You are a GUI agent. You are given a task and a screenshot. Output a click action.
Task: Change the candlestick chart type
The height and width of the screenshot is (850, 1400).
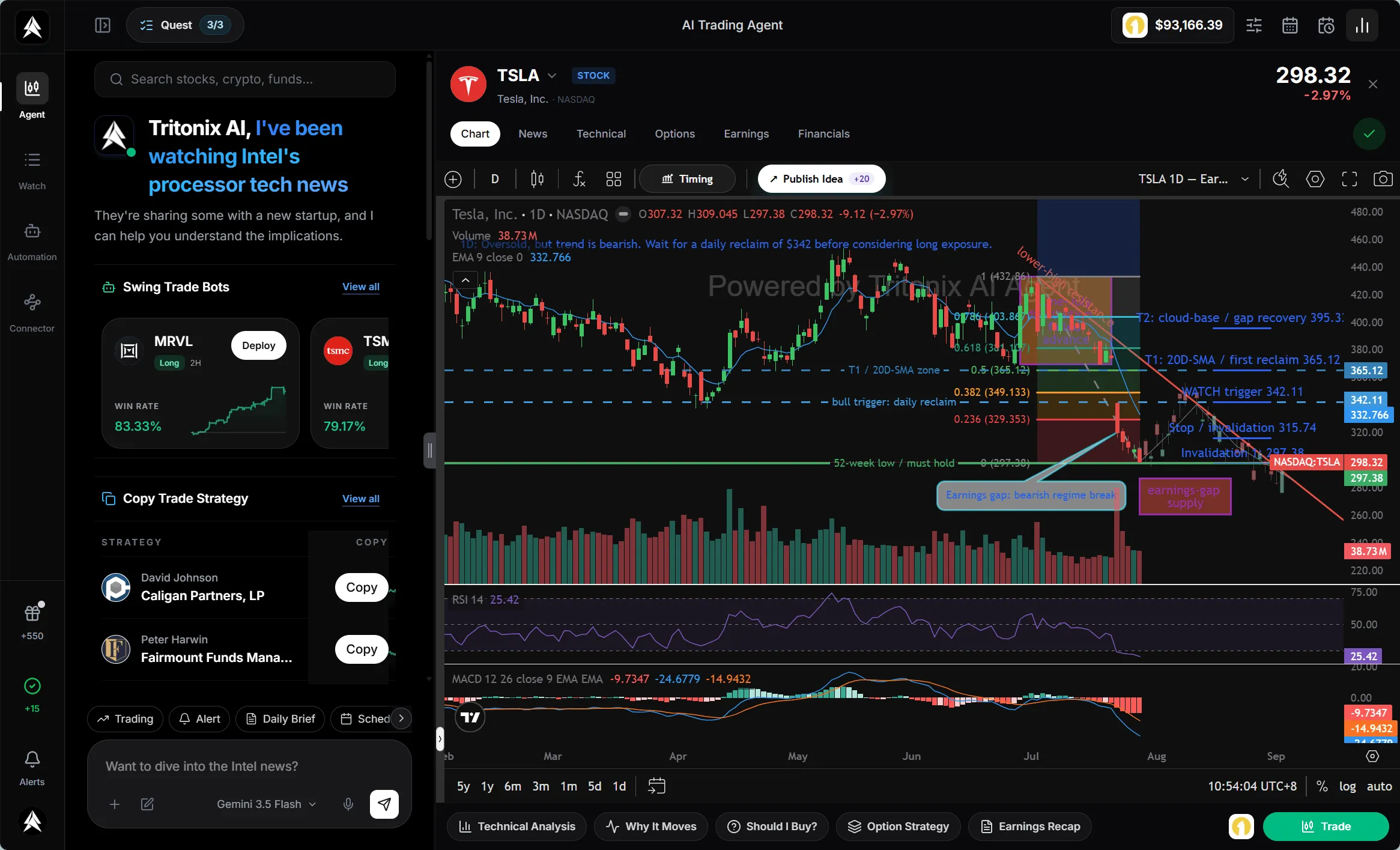click(x=537, y=179)
